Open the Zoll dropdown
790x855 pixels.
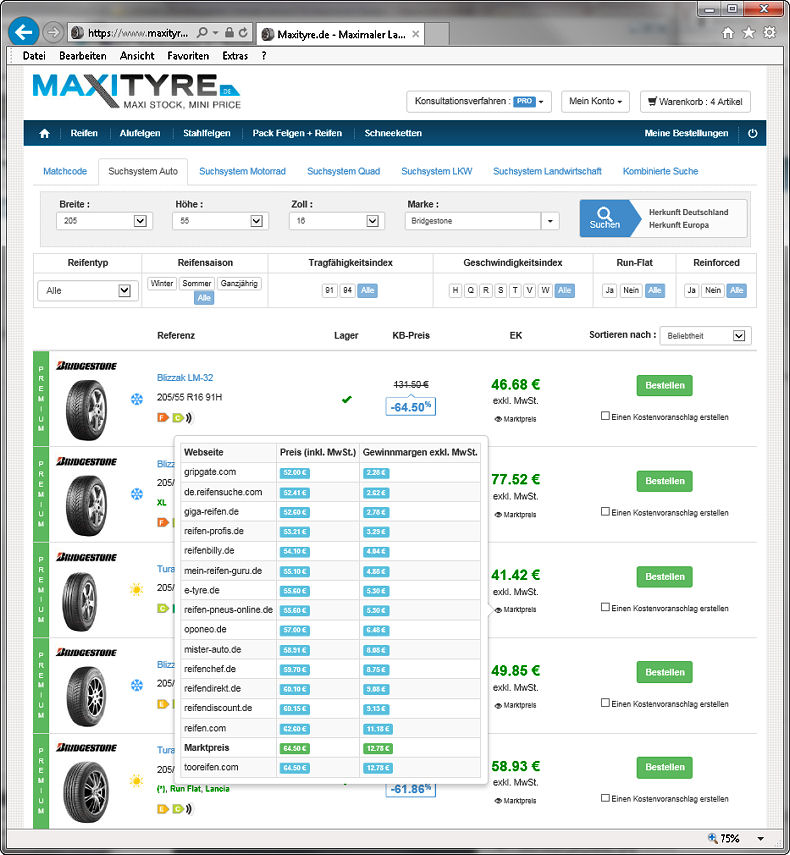pyautogui.click(x=336, y=221)
